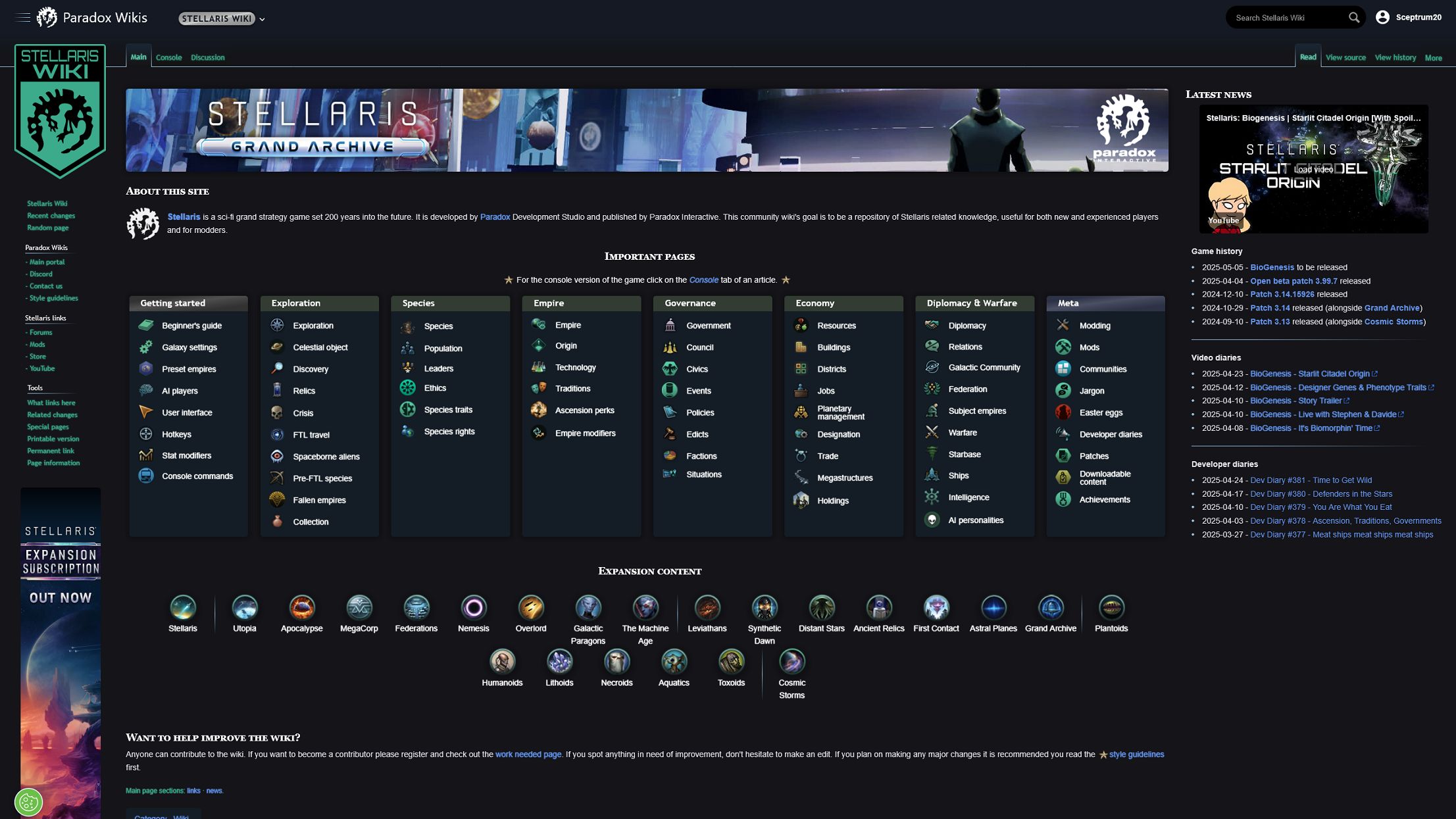Open the Ascension perks link
The image size is (1456, 819).
tap(584, 410)
